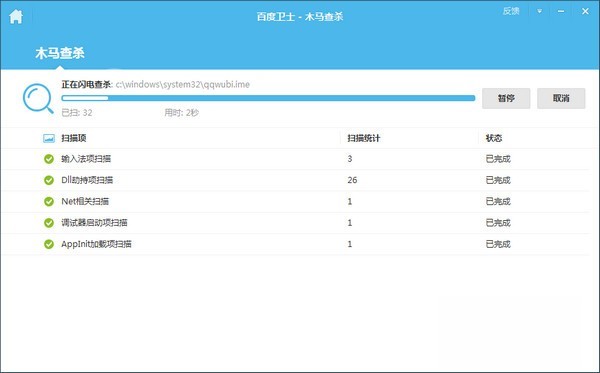600x373 pixels.
Task: Click scan count 3 for 输入法项扫描
Action: pyautogui.click(x=350, y=159)
